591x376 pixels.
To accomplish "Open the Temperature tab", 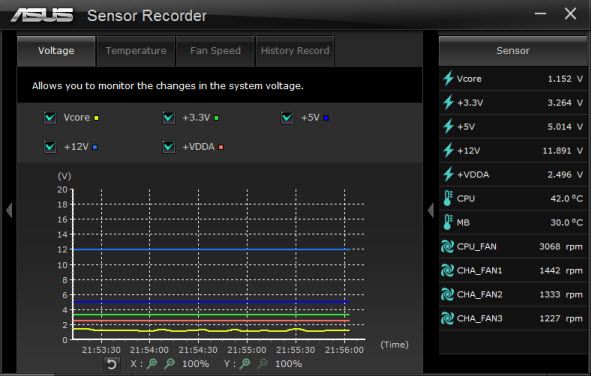I will 136,51.
